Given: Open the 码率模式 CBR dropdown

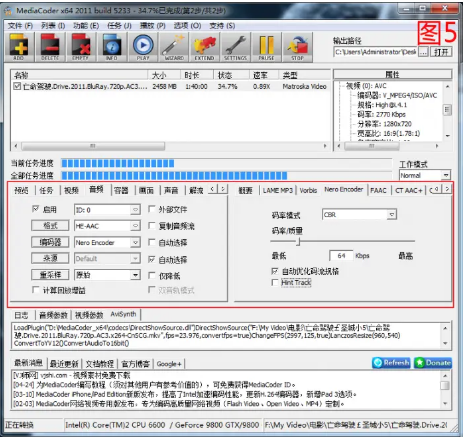Looking at the screenshot, I should (359, 215).
